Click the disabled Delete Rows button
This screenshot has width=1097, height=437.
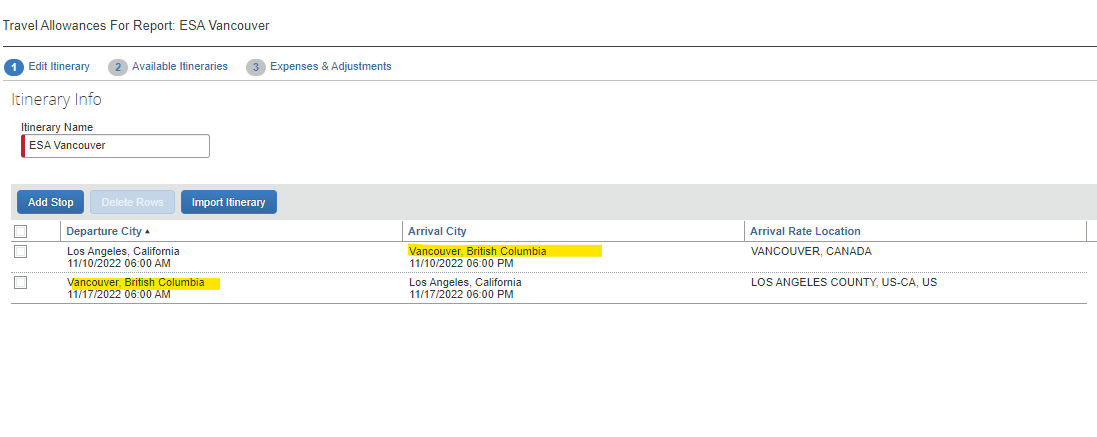(132, 202)
